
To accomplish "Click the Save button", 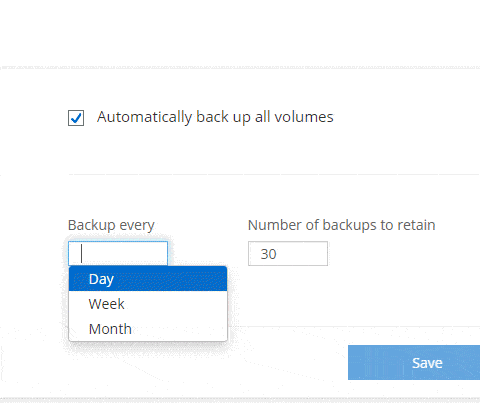I will click(414, 362).
